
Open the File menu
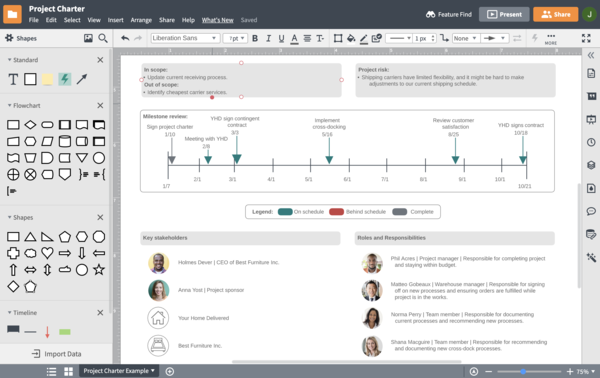34,20
